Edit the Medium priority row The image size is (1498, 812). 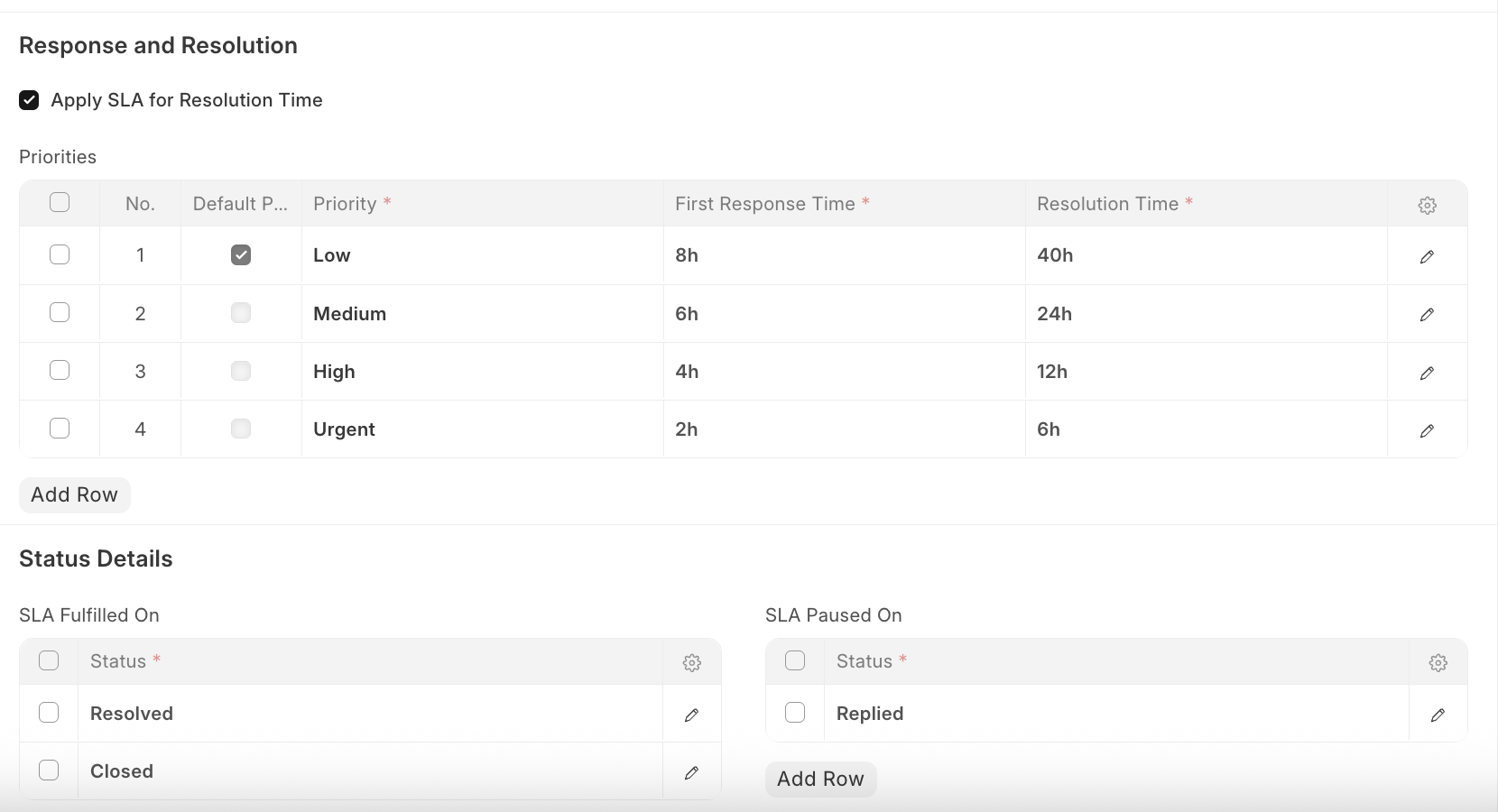(x=1427, y=314)
